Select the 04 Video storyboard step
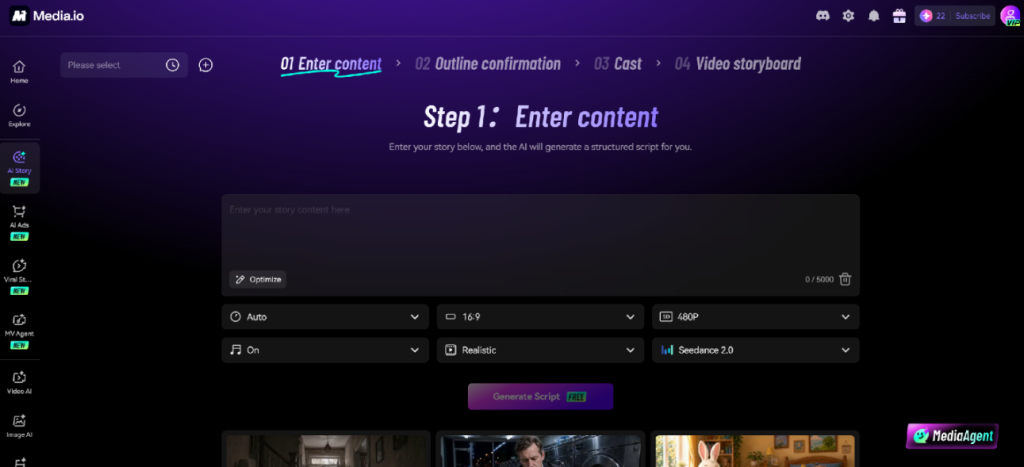The width and height of the screenshot is (1024, 467). (738, 64)
